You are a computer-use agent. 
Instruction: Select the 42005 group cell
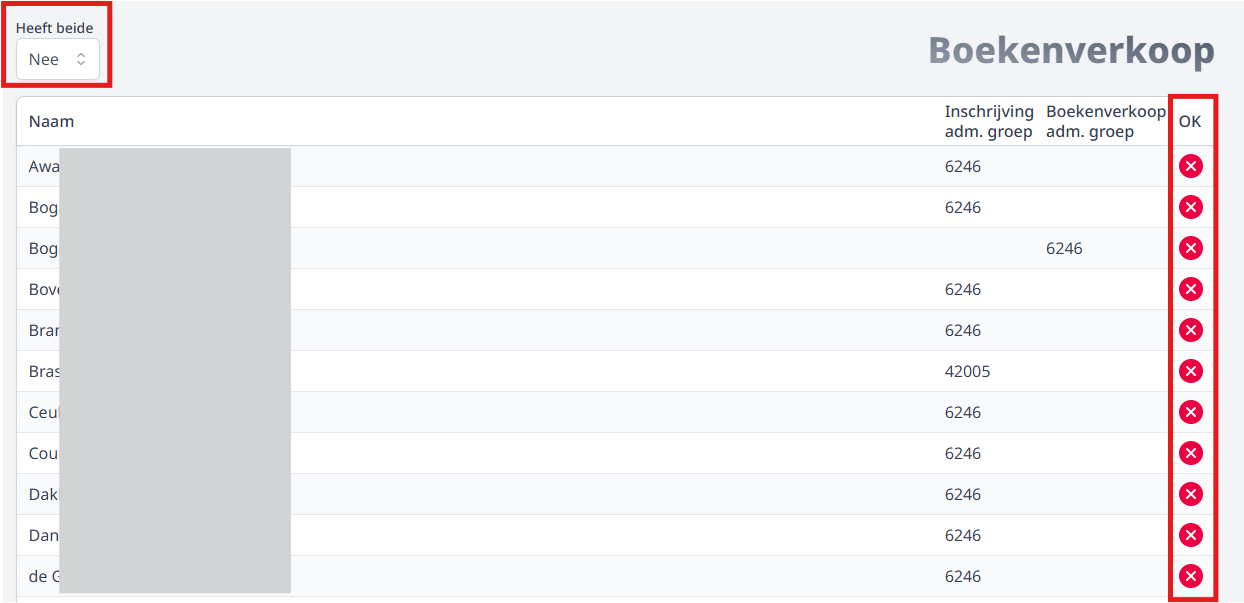click(967, 371)
